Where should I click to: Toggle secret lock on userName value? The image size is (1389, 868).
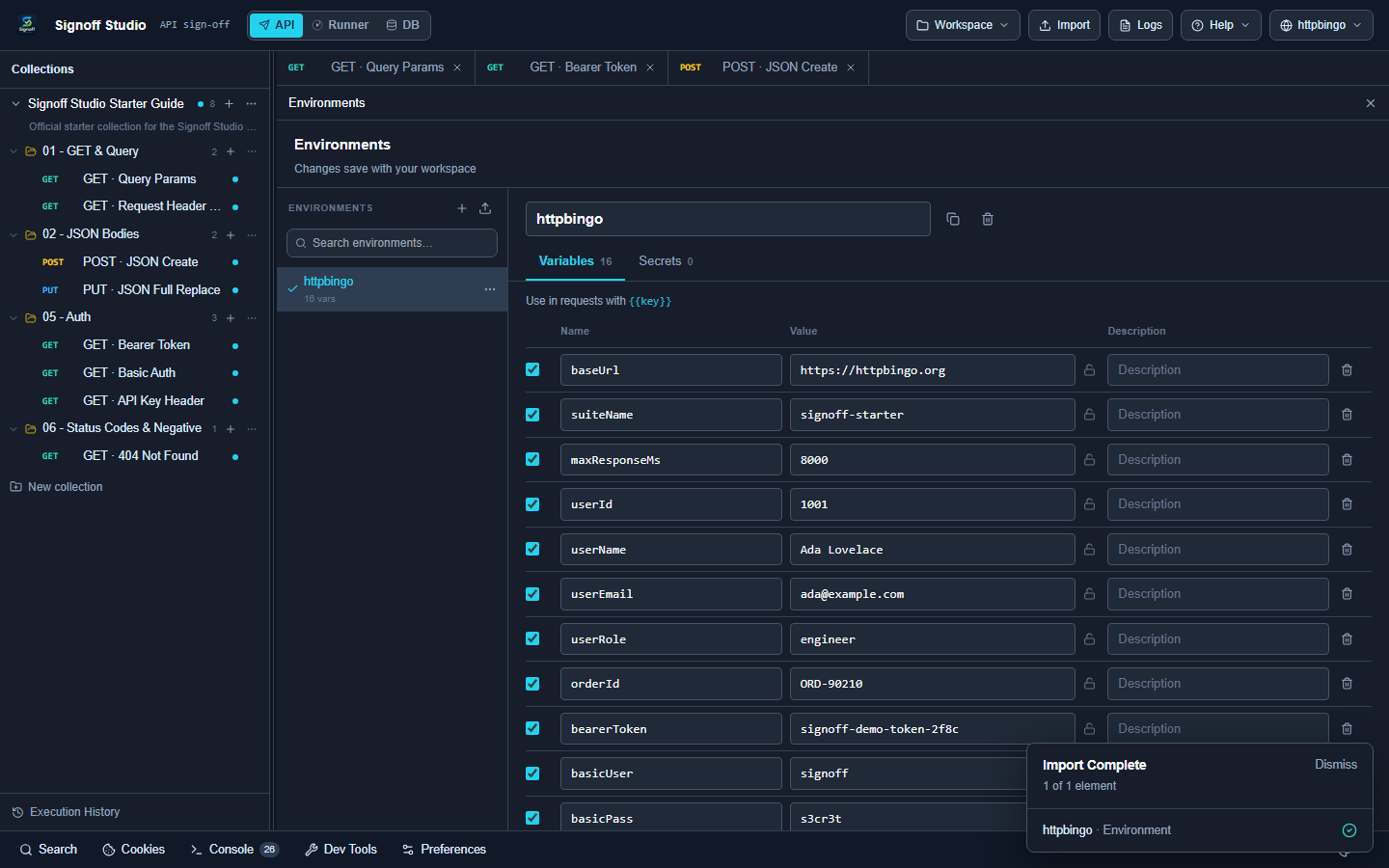[1090, 550]
